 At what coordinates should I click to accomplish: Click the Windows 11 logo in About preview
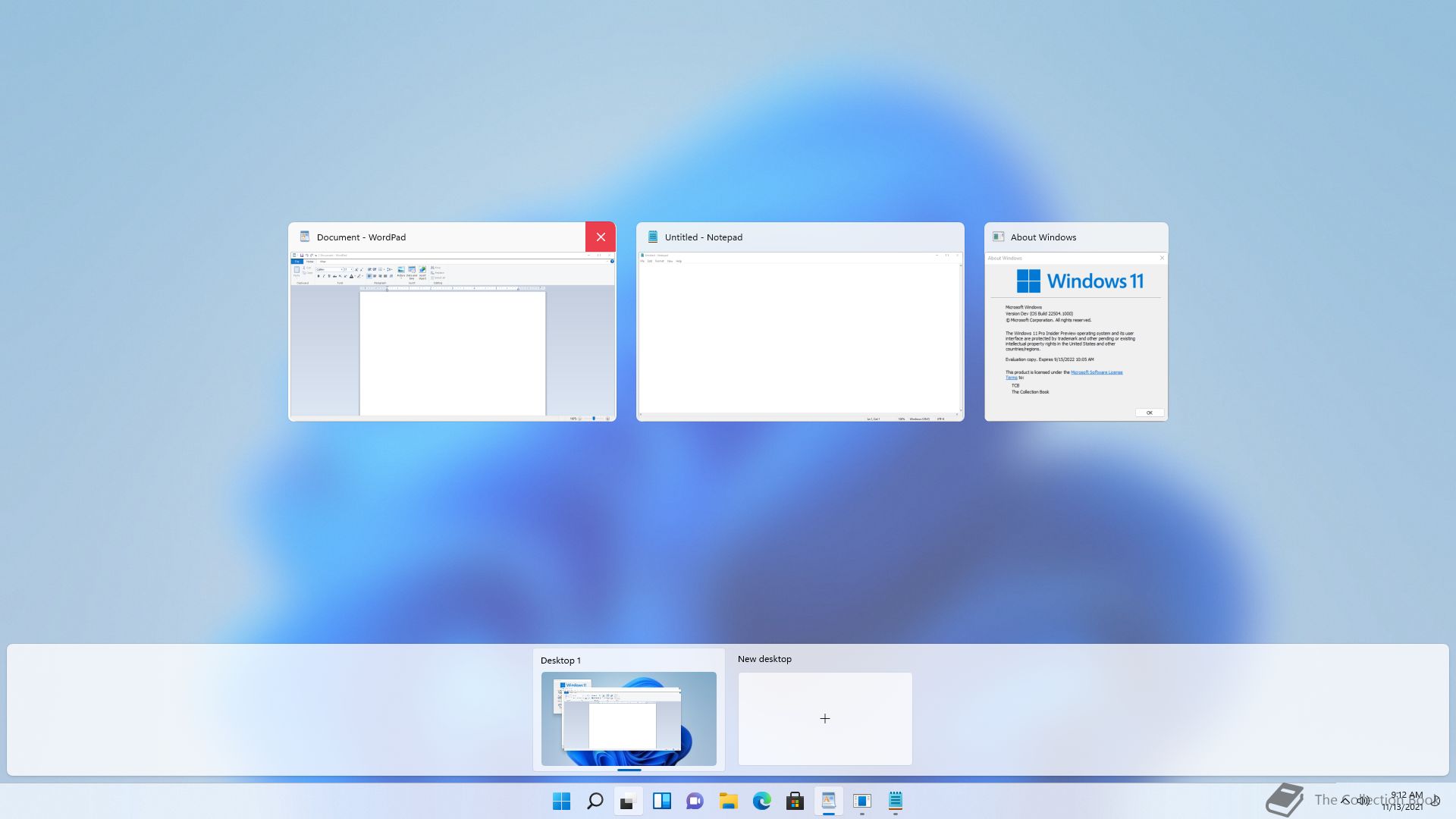coord(1080,281)
